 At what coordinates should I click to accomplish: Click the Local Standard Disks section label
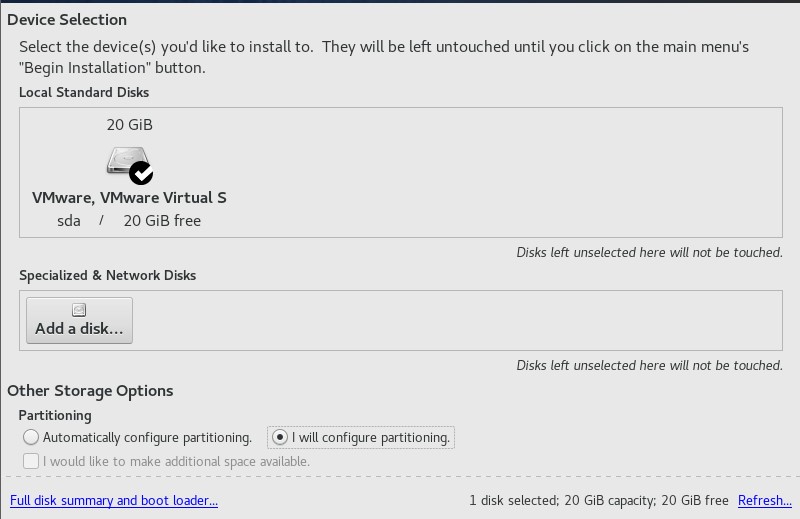tap(84, 93)
